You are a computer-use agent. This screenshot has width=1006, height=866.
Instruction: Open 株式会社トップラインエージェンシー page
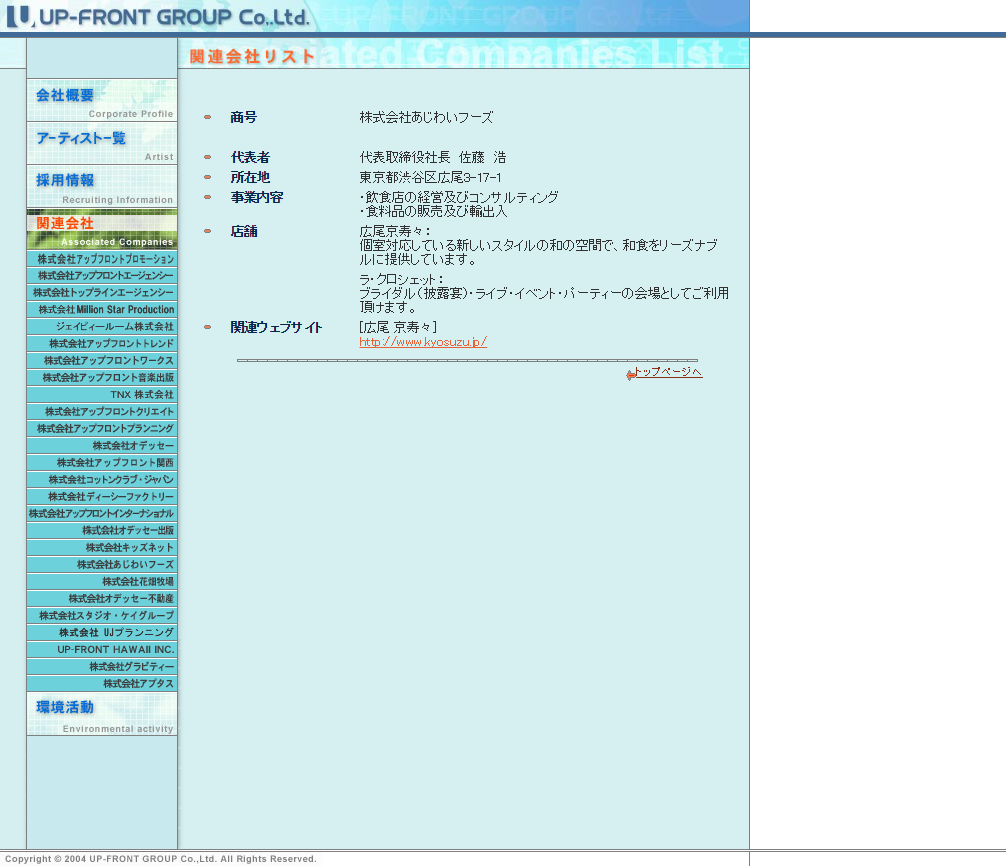[102, 293]
